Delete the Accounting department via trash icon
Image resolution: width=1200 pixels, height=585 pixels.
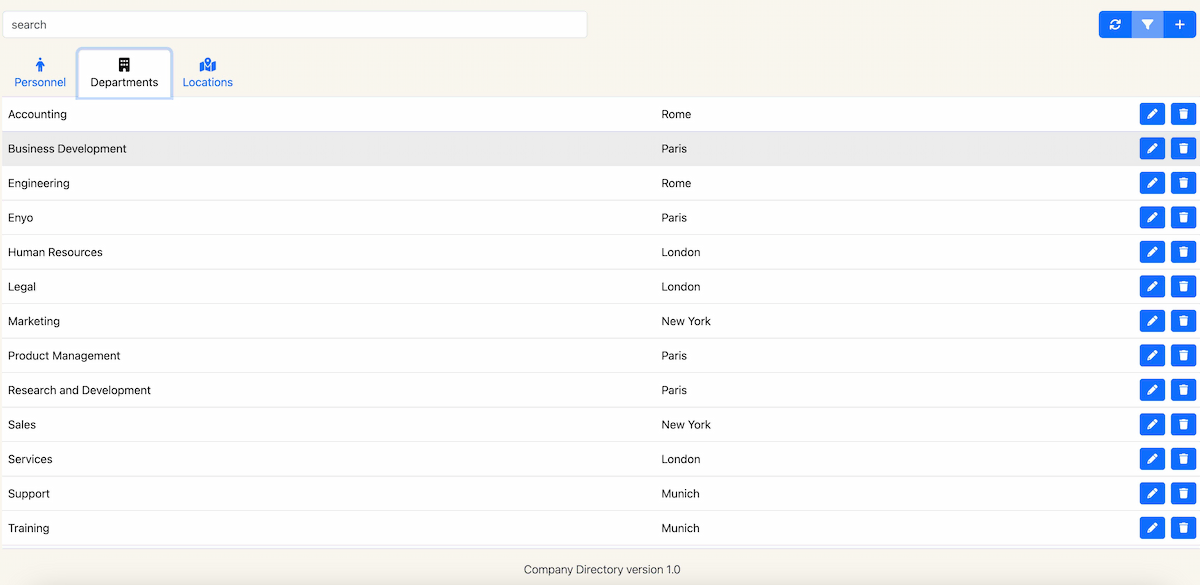point(1183,114)
